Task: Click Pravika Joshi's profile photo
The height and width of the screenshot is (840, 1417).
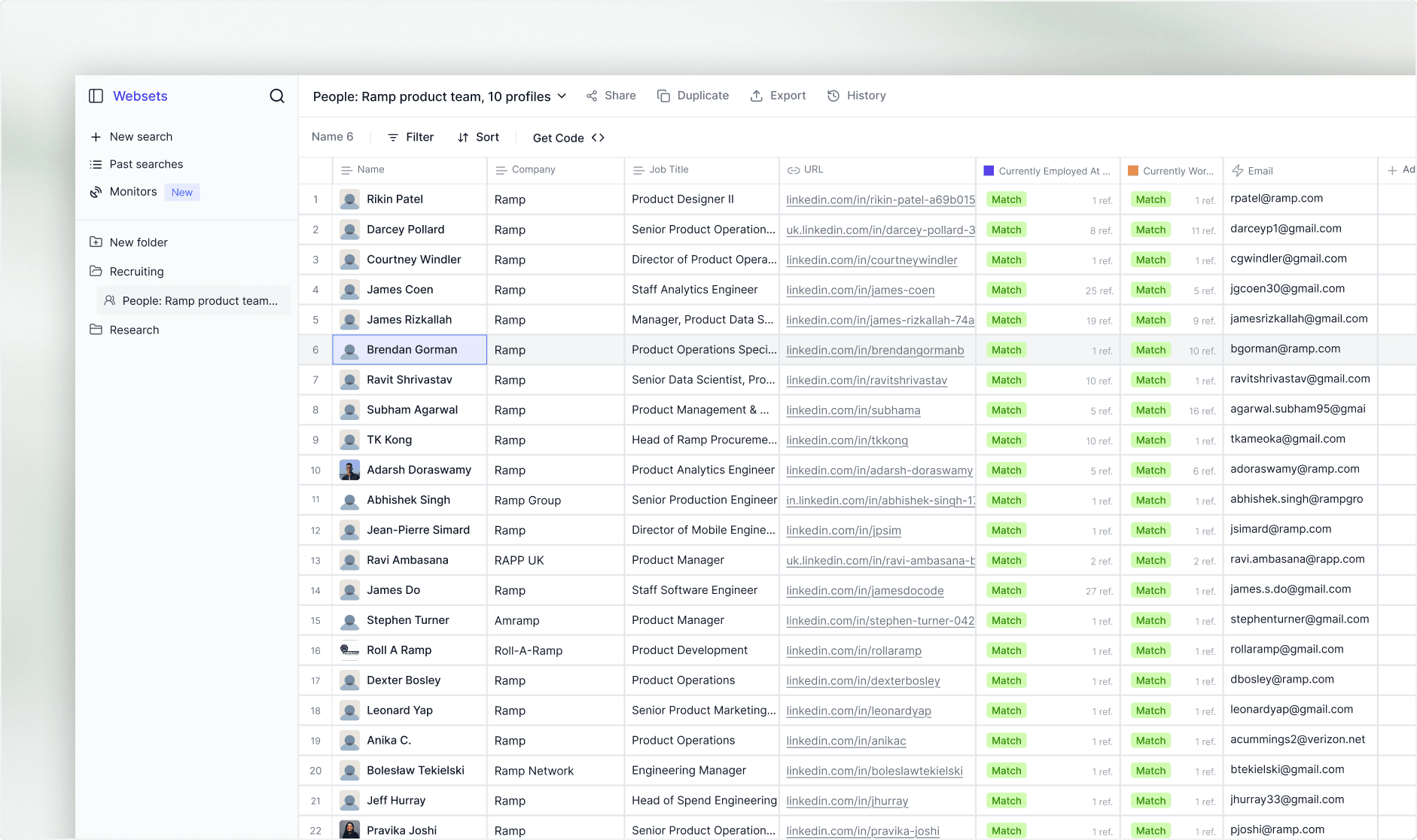Action: 349,829
